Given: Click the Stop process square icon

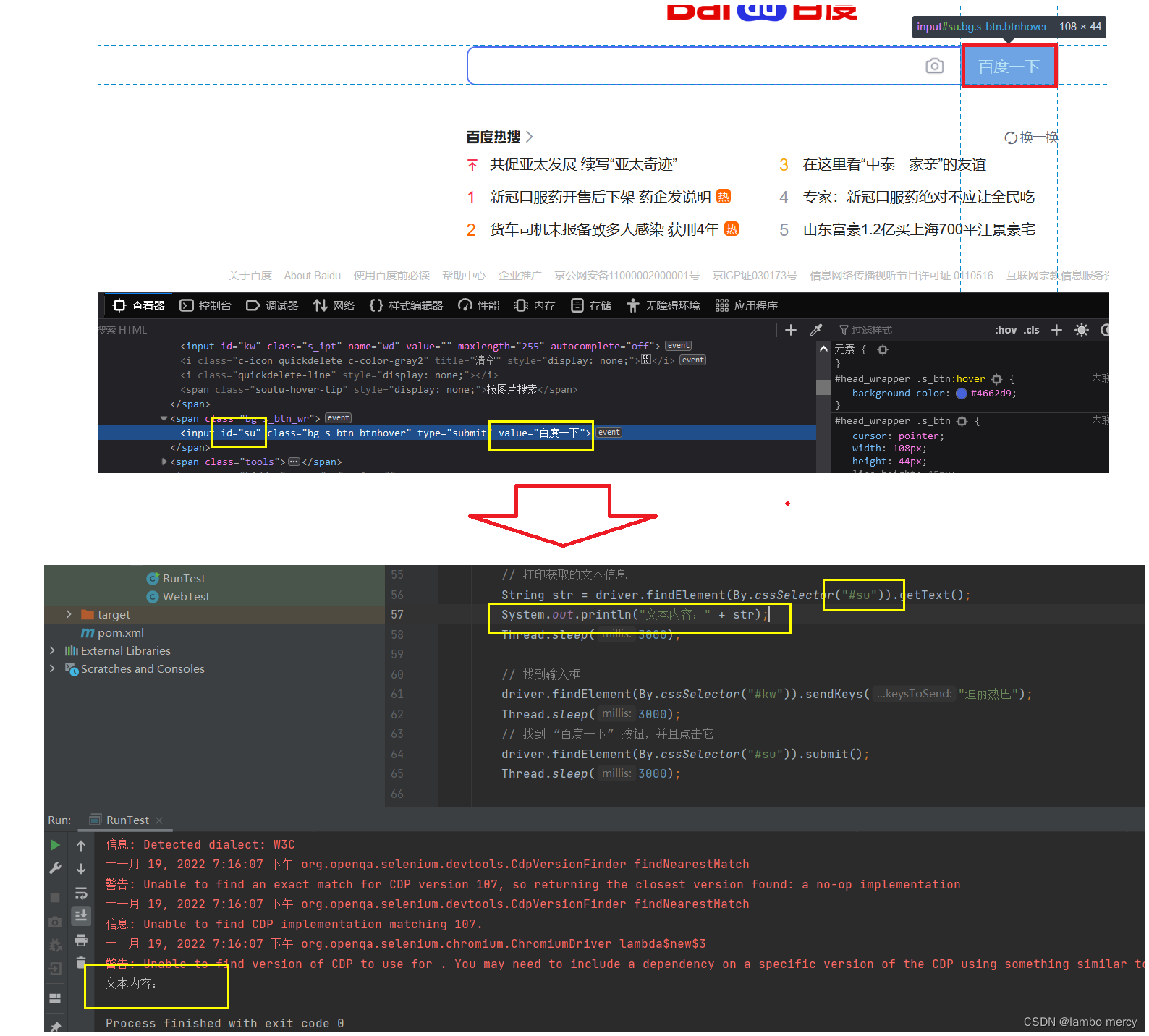Looking at the screenshot, I should coord(55,897).
